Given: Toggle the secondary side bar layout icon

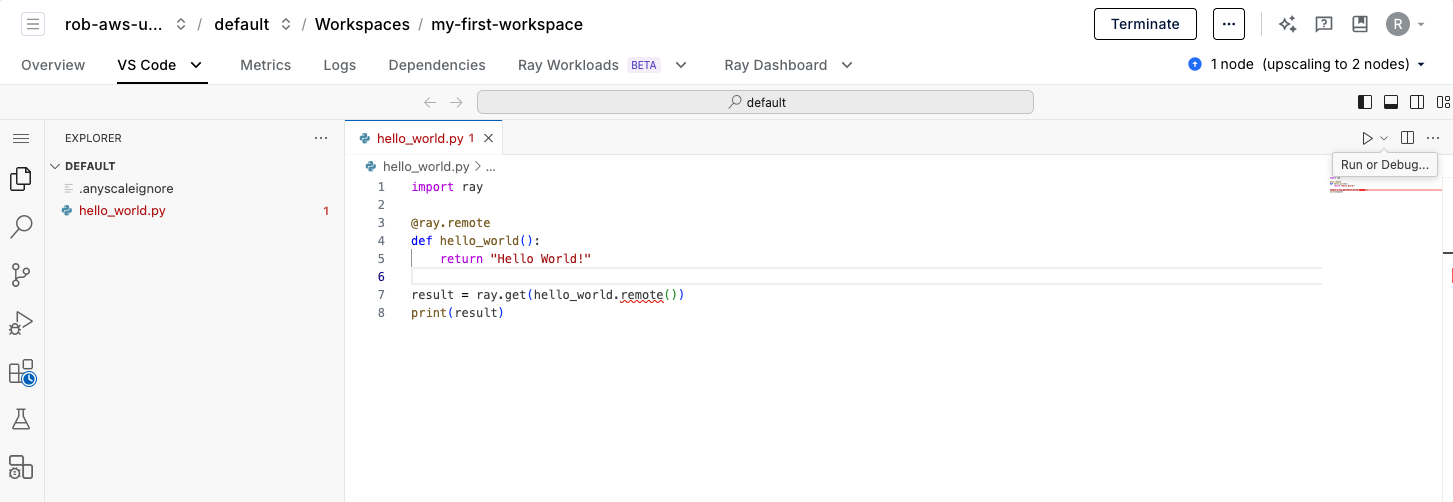Looking at the screenshot, I should tap(1417, 102).
